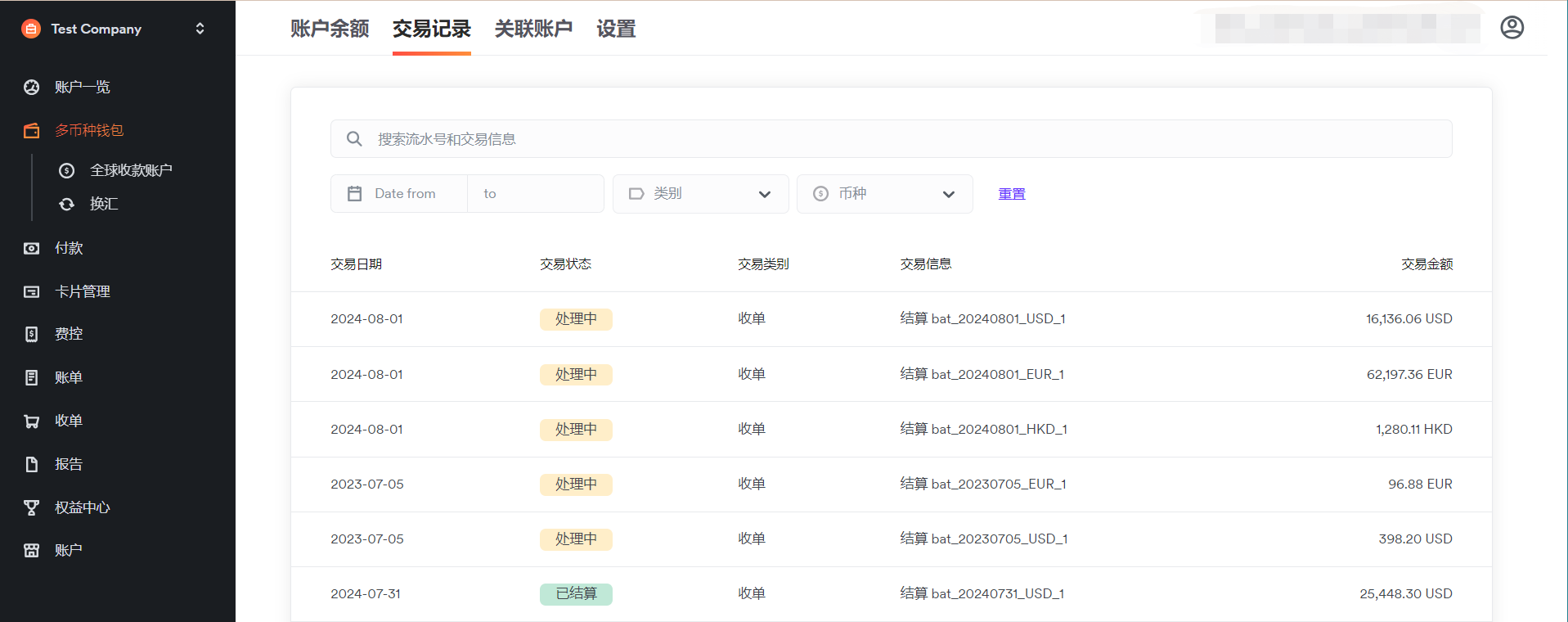Click the 收单 shopping cart icon
The height and width of the screenshot is (622, 1568).
[32, 421]
